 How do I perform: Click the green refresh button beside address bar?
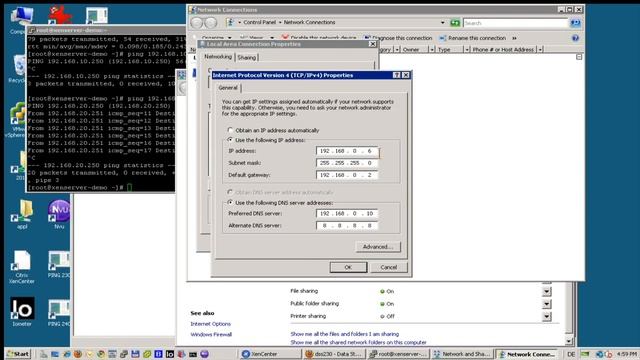[x=455, y=23]
